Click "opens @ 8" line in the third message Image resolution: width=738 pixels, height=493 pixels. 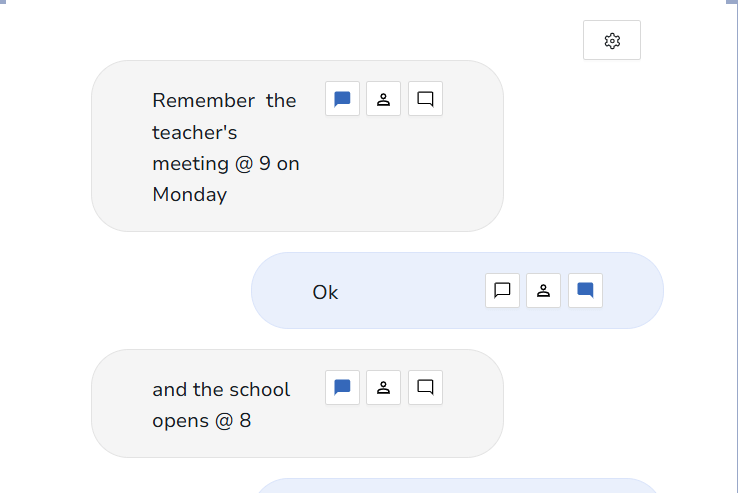tap(201, 420)
